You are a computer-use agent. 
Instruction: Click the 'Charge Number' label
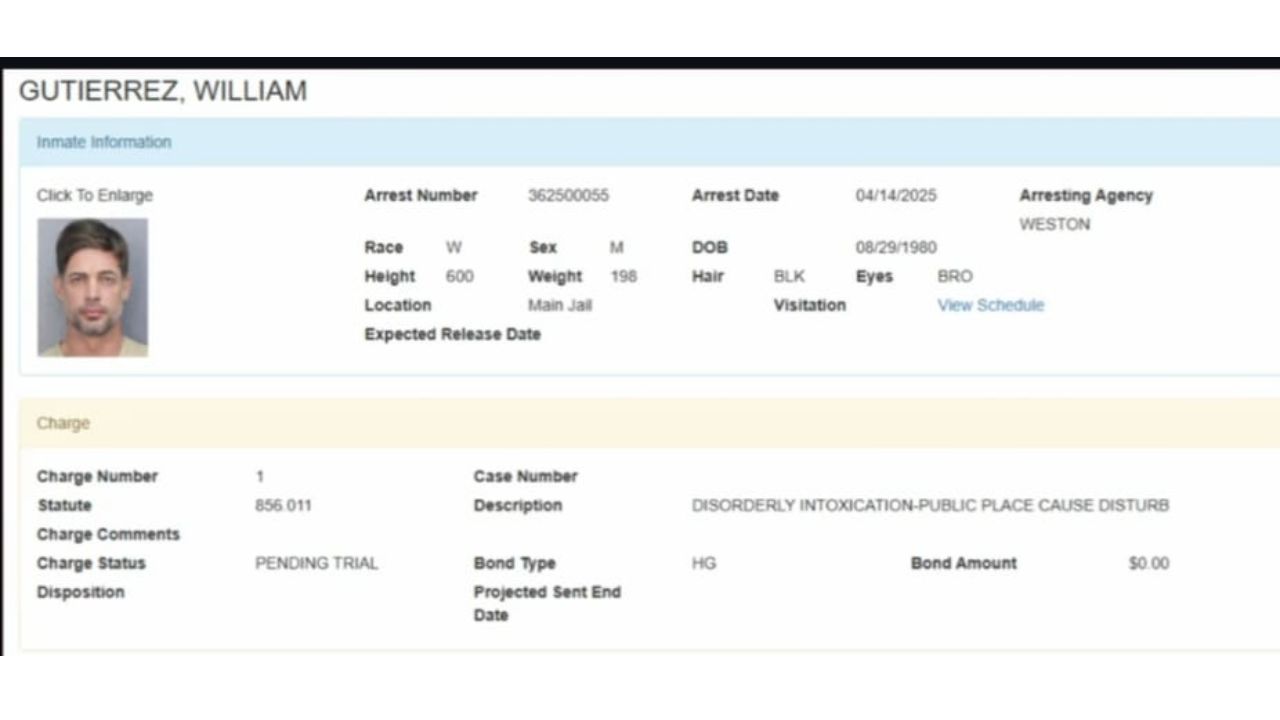click(97, 476)
